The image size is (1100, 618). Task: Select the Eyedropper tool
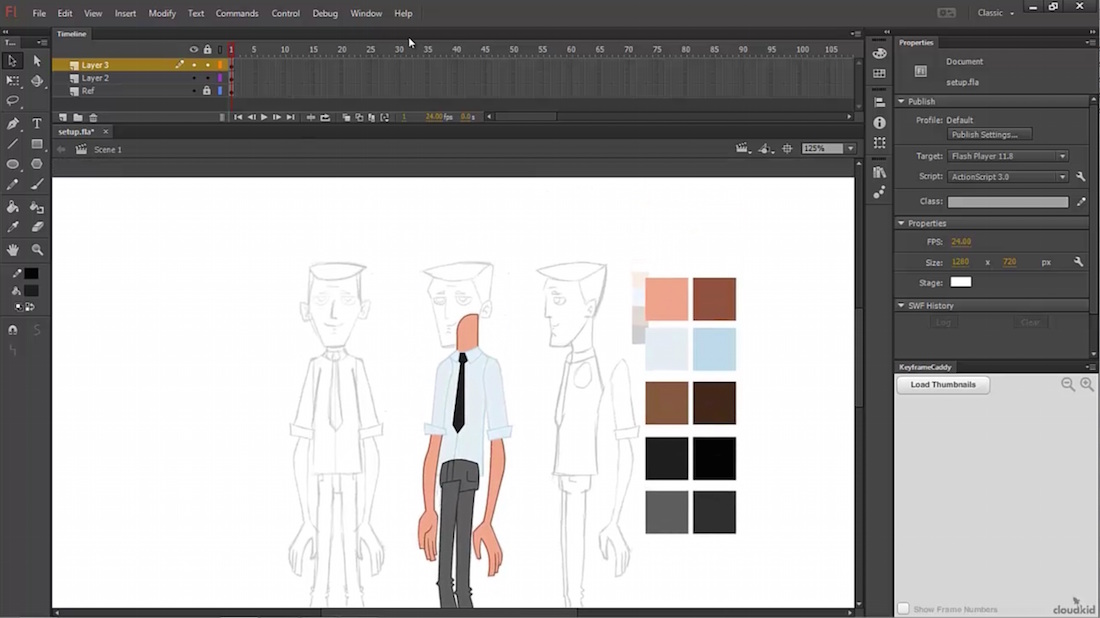click(x=13, y=227)
